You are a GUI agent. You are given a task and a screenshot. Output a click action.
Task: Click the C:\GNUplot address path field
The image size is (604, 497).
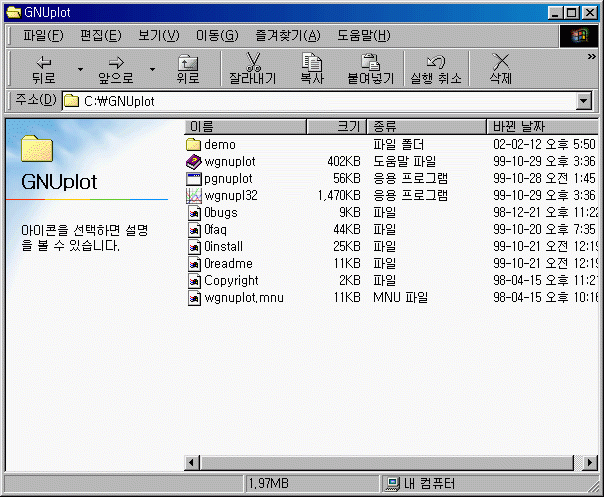[320, 101]
